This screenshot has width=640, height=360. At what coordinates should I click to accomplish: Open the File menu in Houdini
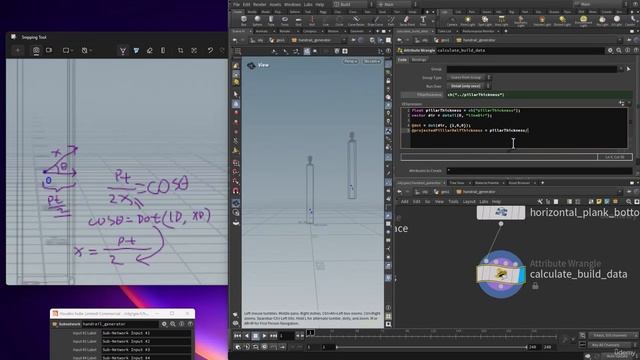(x=236, y=4)
